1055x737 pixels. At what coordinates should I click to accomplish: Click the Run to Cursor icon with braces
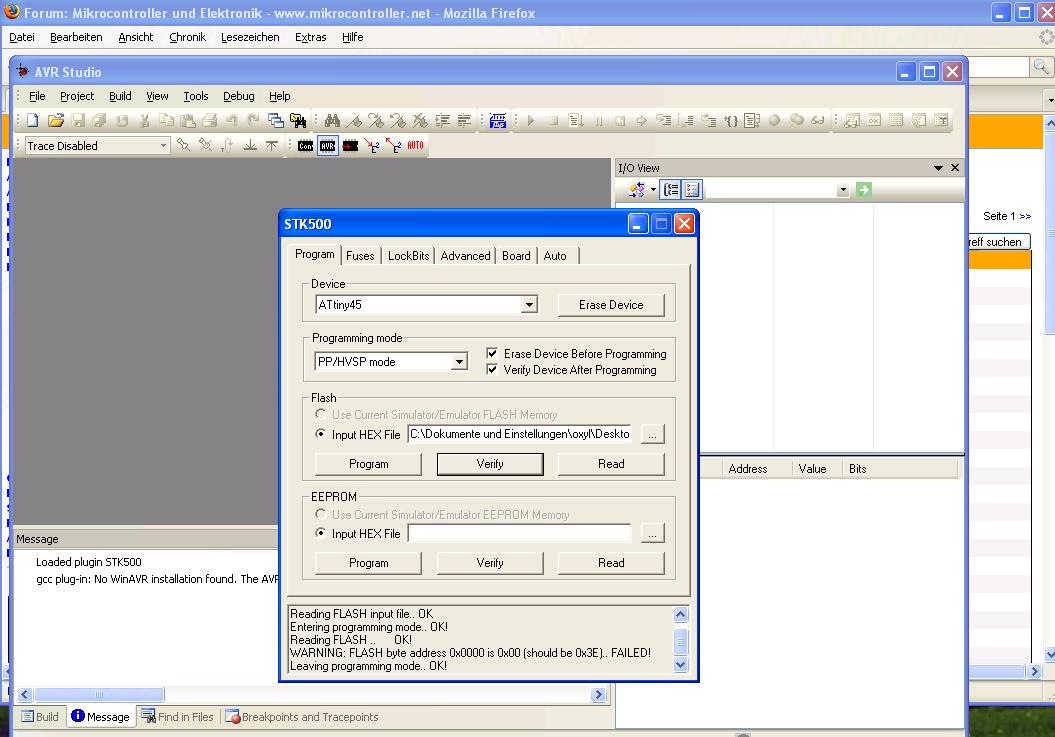click(x=730, y=120)
